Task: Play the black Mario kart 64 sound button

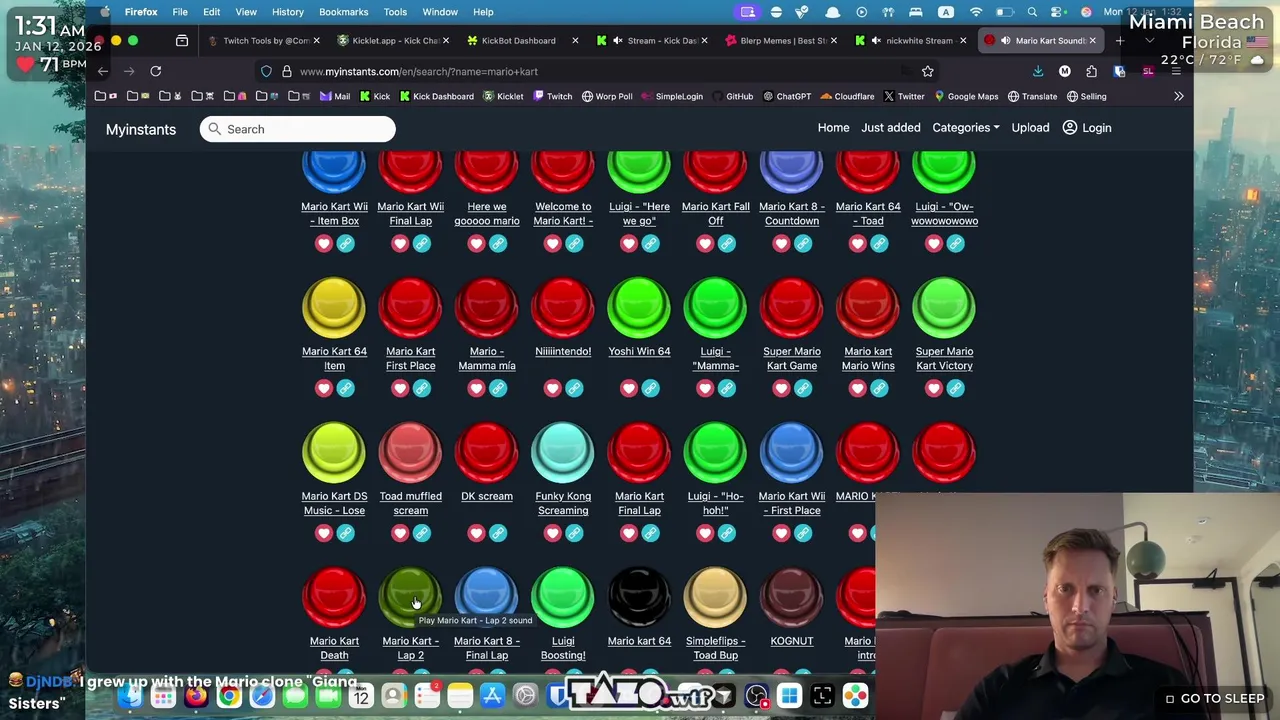Action: 639,598
